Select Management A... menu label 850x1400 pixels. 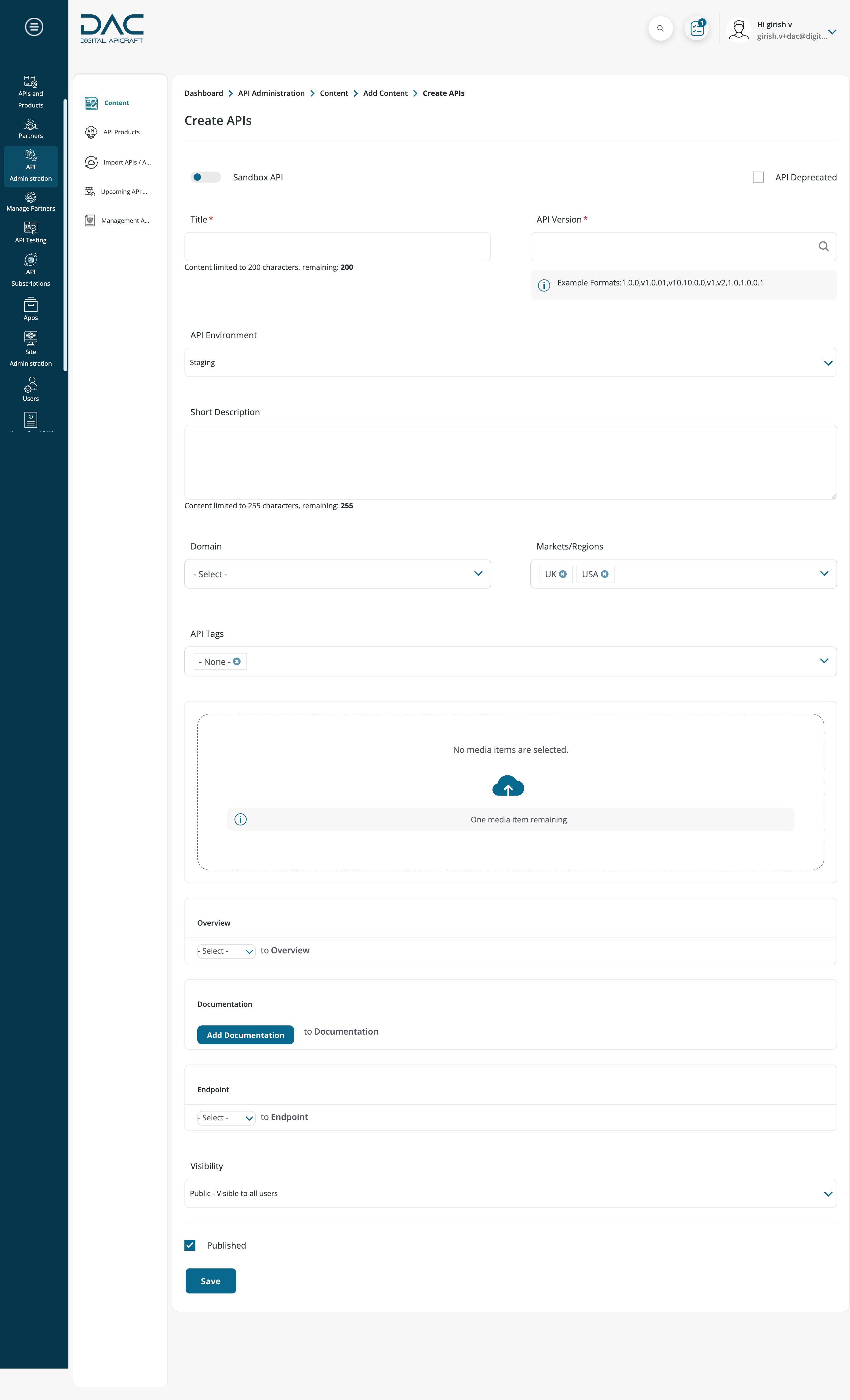[x=125, y=220]
